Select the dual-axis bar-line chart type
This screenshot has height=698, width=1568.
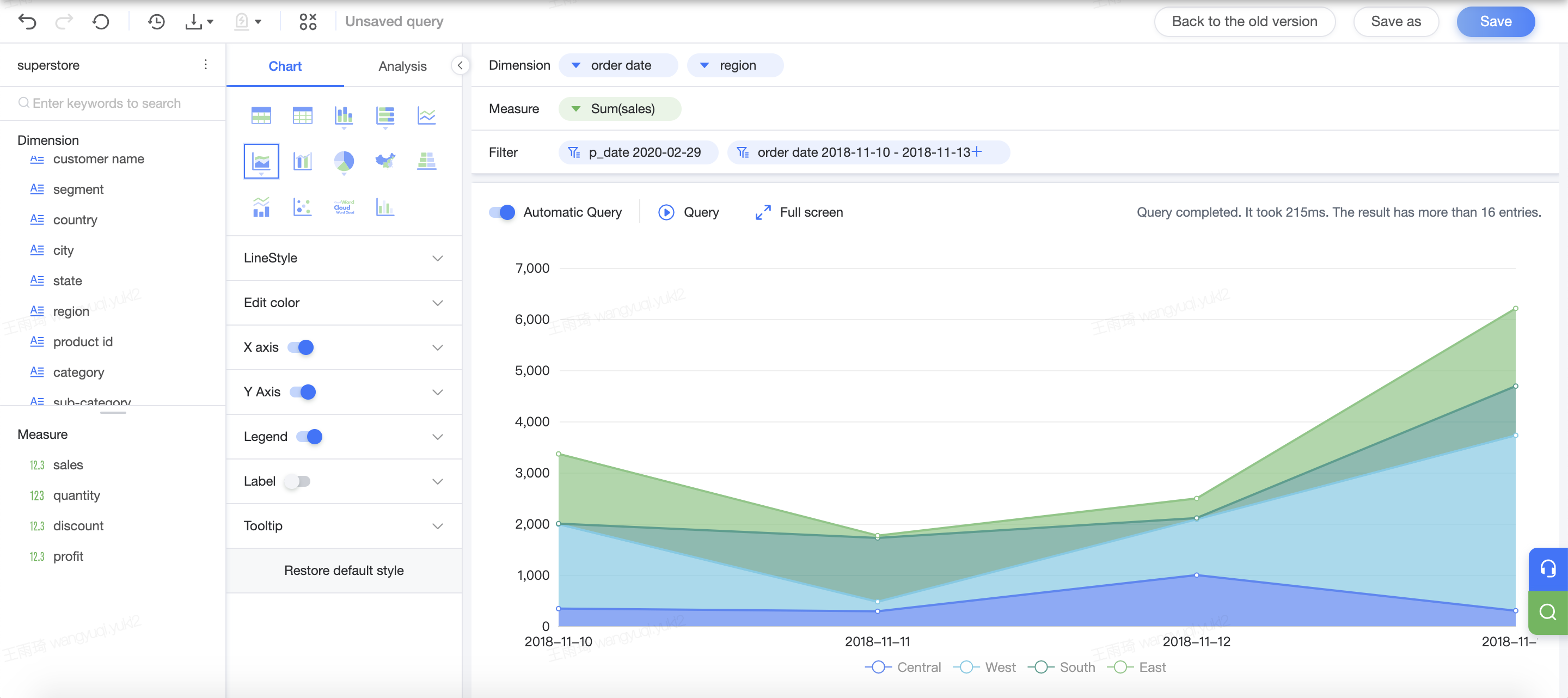[x=303, y=161]
